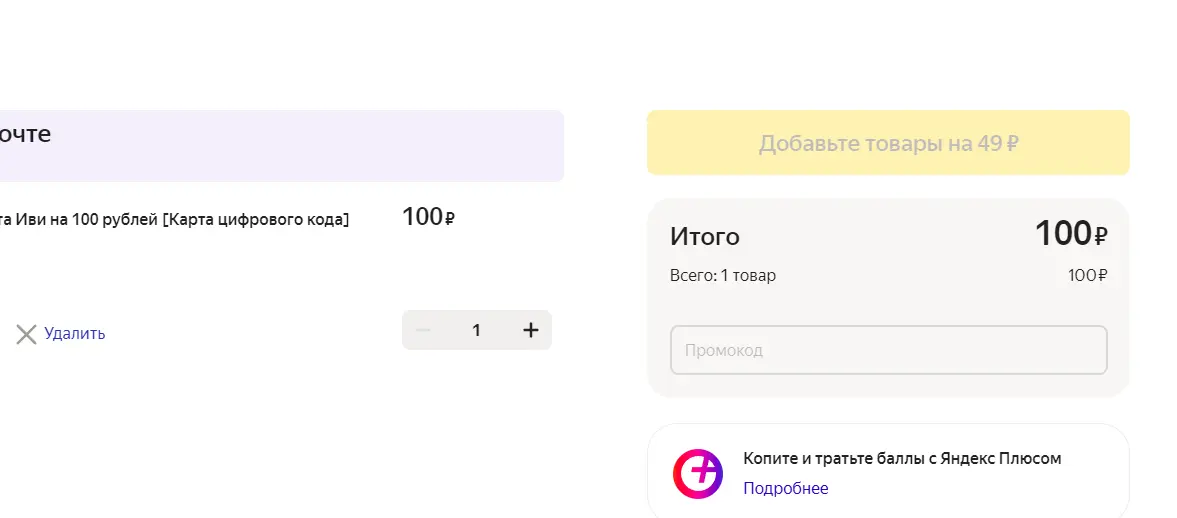Image resolution: width=1177 pixels, height=518 pixels.
Task: Remove the item via Удалить link
Action: pos(74,333)
